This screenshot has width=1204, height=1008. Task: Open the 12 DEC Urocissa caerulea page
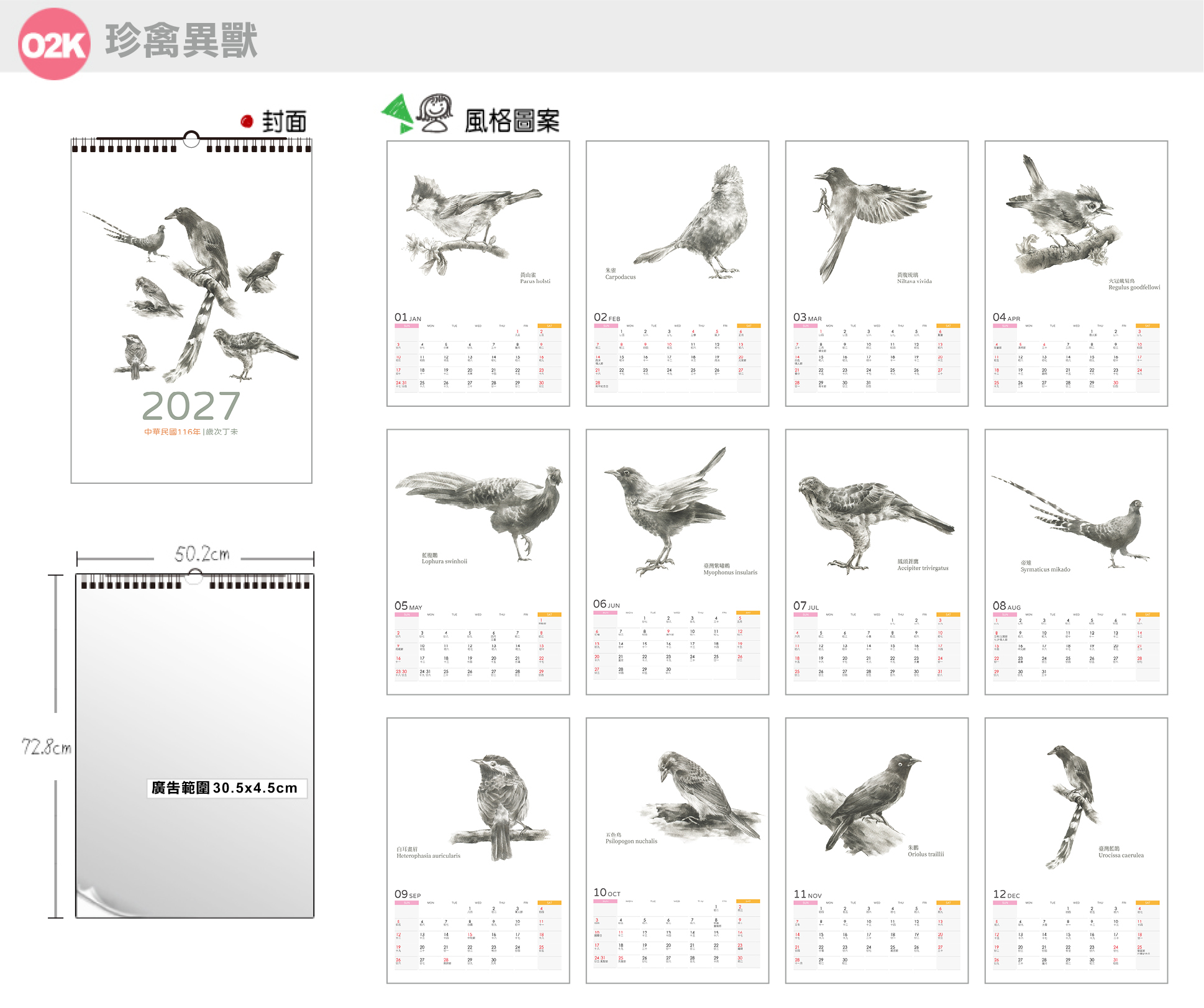[1077, 851]
